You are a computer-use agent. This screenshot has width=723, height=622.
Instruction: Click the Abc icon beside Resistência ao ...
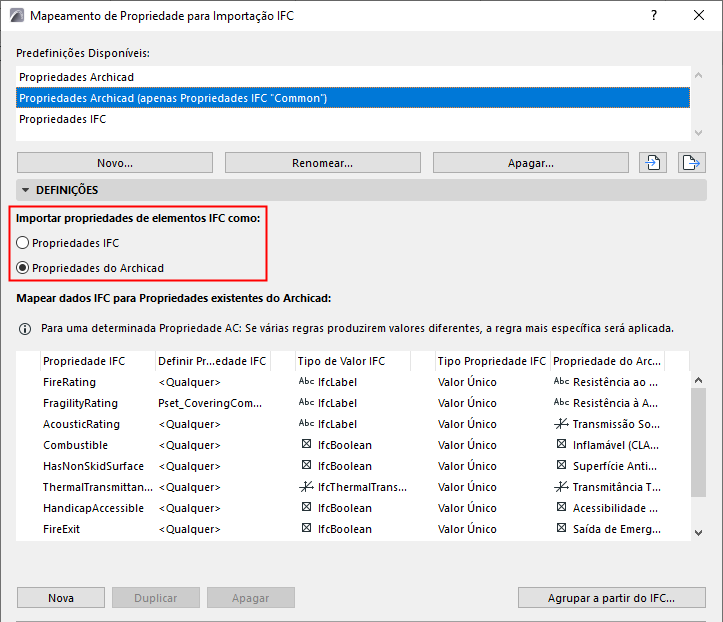pos(561,381)
